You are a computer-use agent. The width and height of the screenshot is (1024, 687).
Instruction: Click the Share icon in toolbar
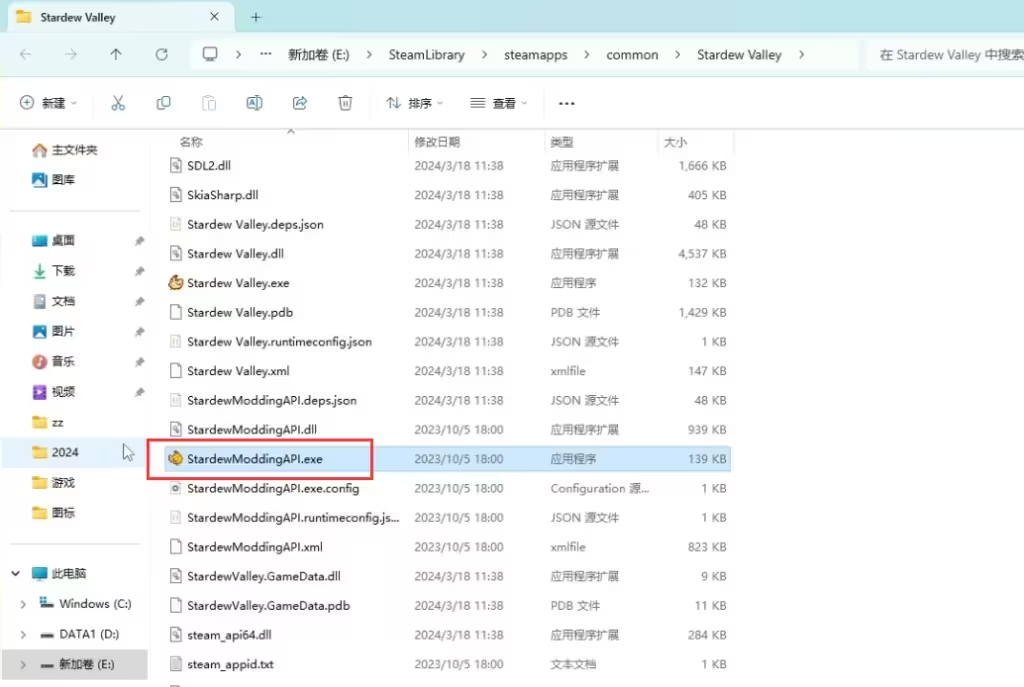click(300, 103)
